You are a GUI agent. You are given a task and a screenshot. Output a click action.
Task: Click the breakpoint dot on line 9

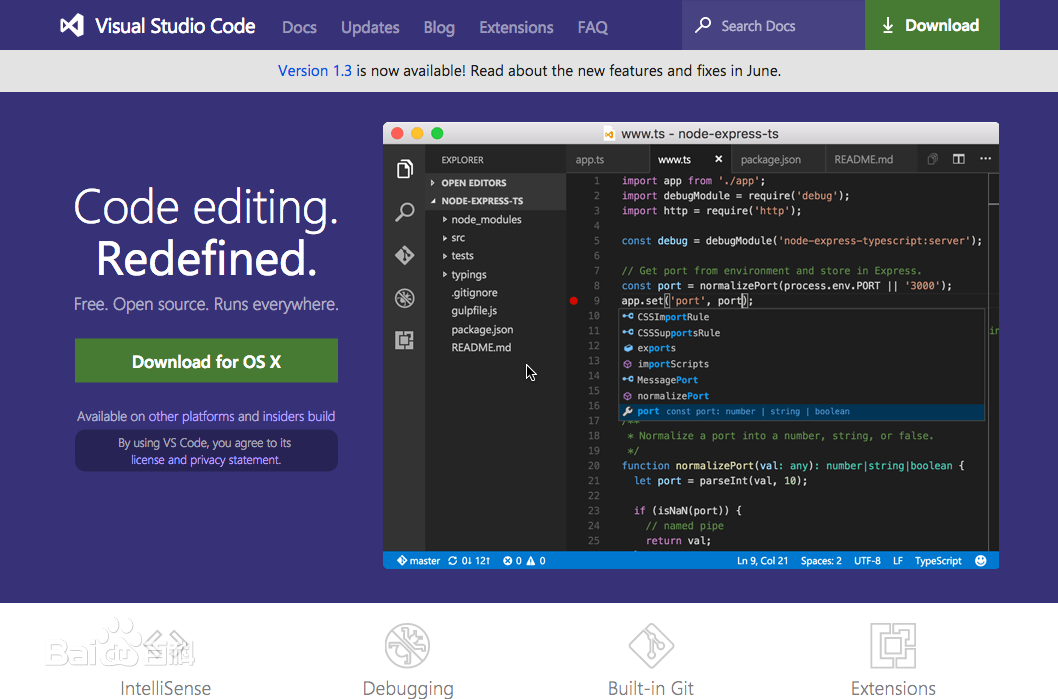(x=574, y=301)
